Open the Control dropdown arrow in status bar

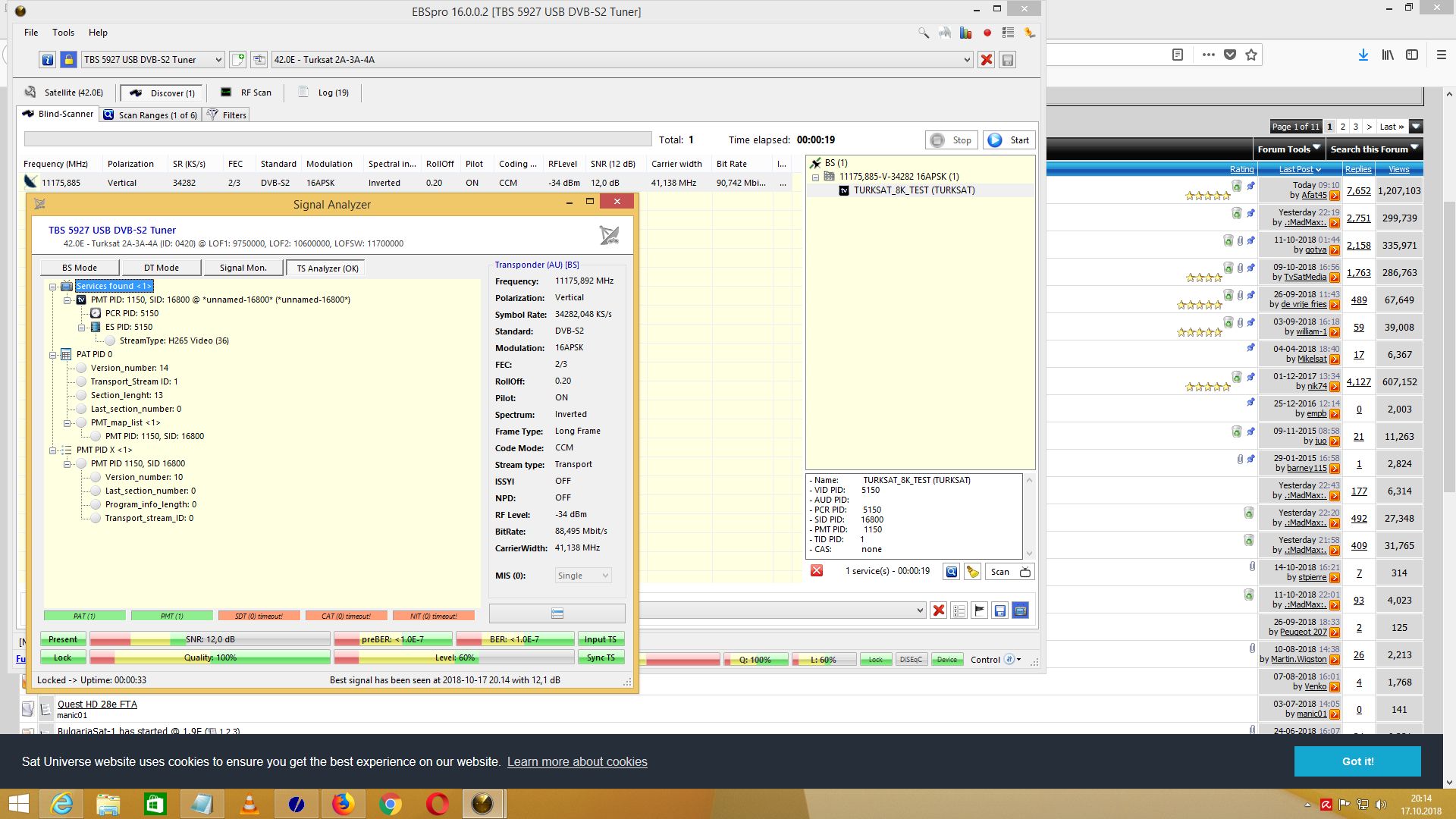(1018, 660)
